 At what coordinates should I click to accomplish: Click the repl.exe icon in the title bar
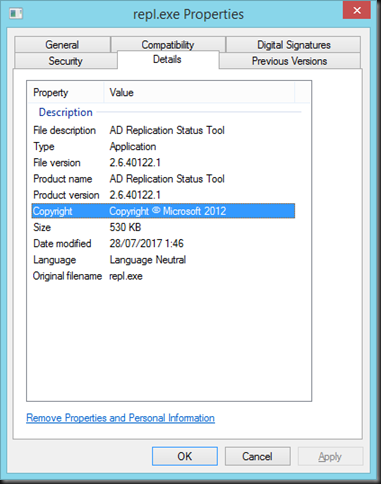16,14
